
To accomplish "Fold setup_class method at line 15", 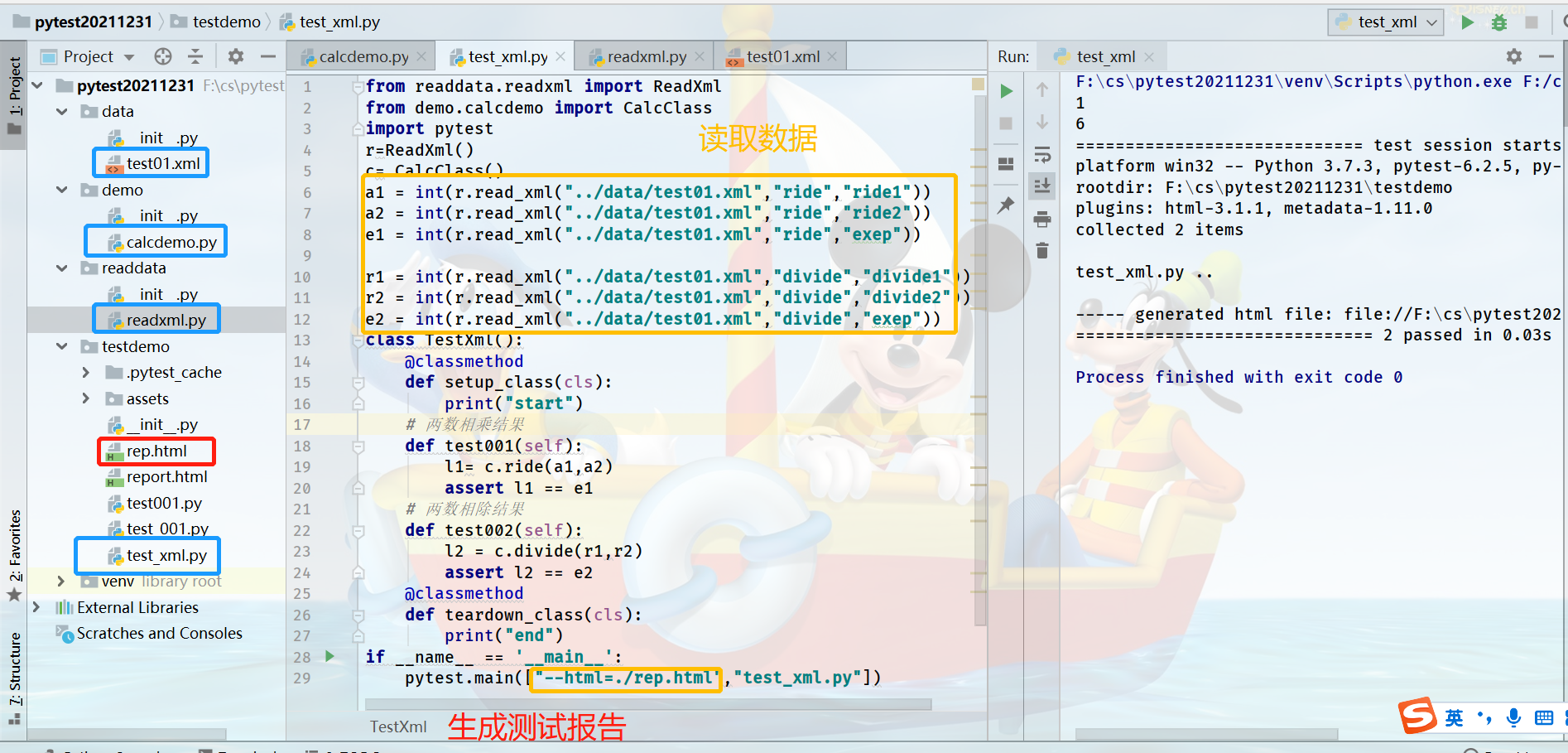I will (358, 383).
